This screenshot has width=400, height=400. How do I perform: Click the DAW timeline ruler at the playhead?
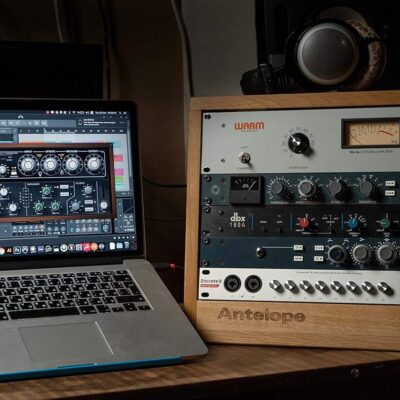[44, 131]
